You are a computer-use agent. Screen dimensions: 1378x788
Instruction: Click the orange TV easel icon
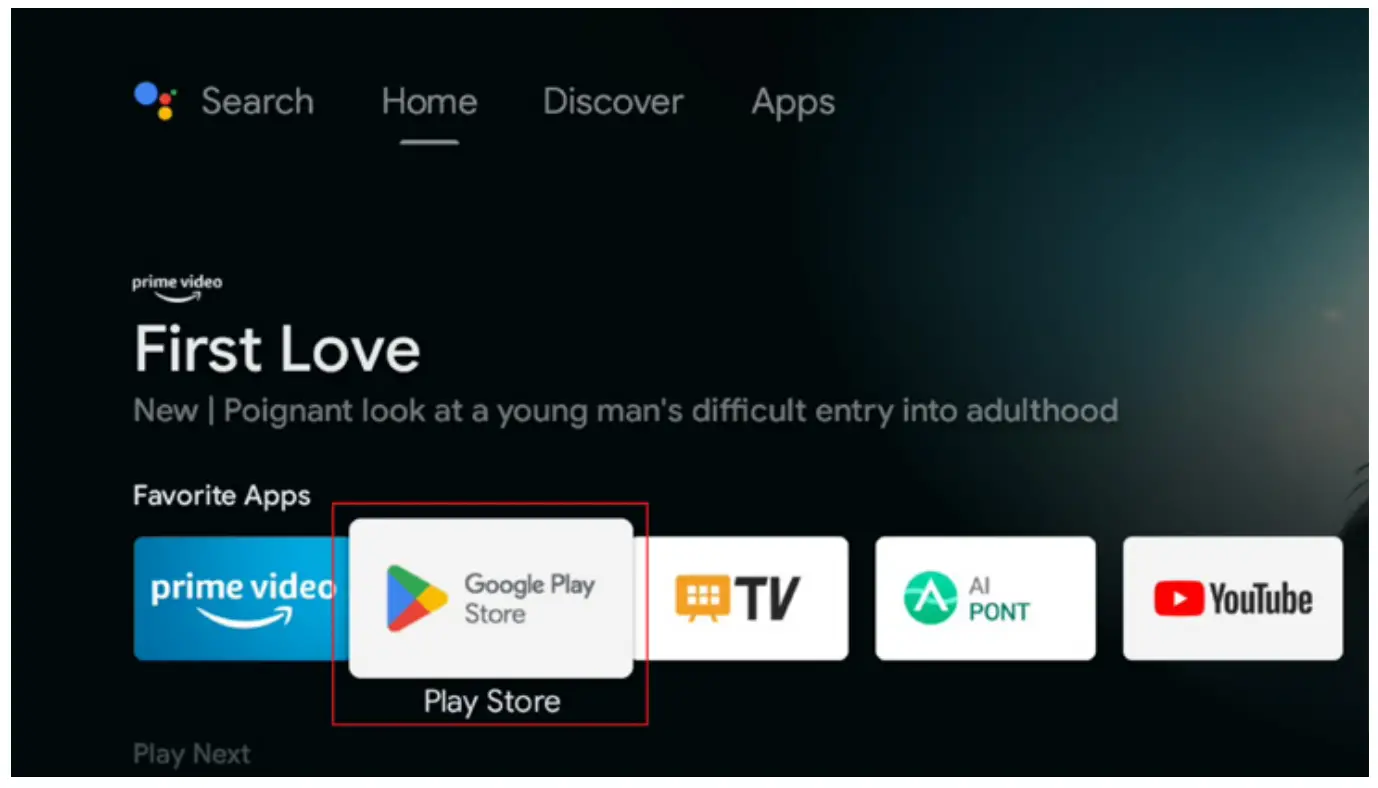[702, 598]
